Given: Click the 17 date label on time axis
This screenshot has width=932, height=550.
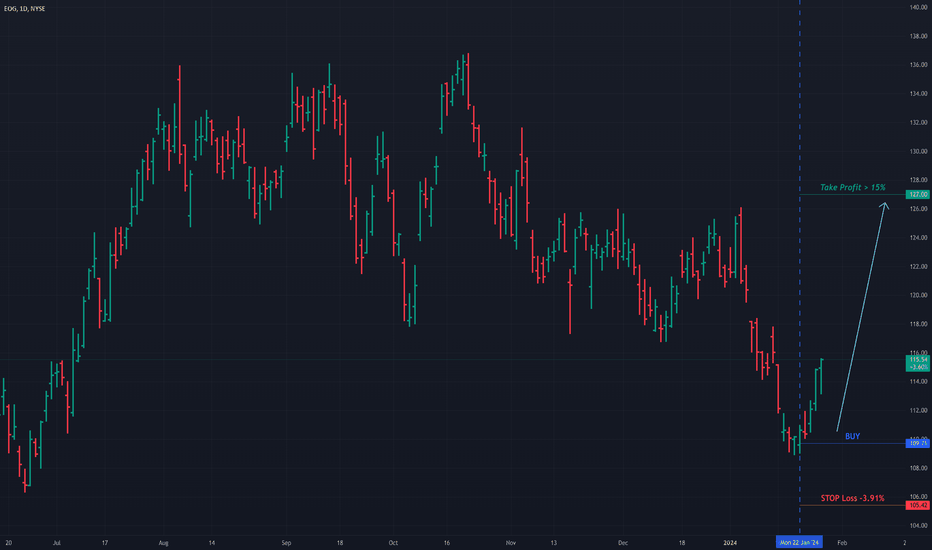Looking at the screenshot, I should click(105, 543).
